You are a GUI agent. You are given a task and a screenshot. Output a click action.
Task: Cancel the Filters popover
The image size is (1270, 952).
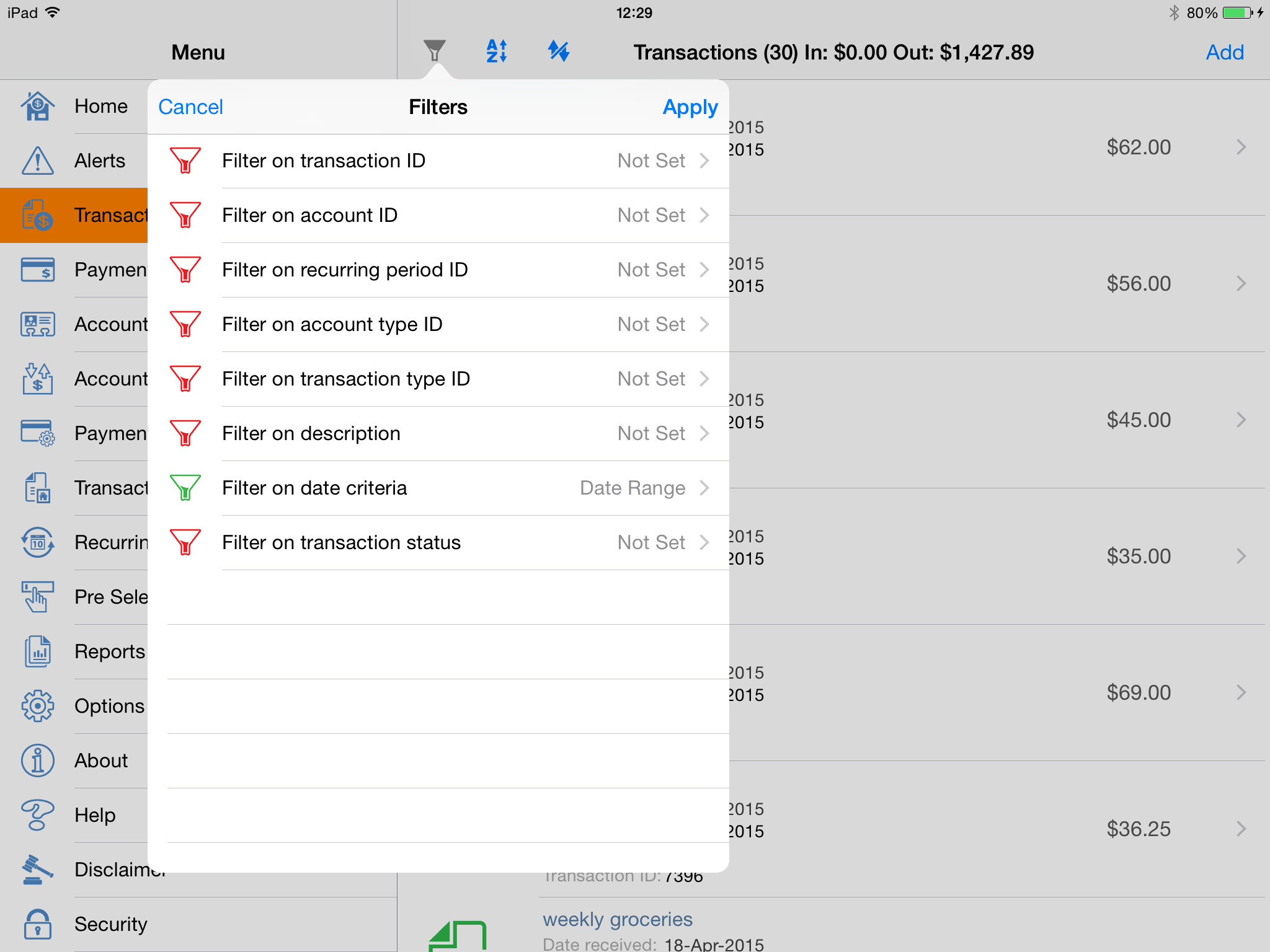click(190, 107)
